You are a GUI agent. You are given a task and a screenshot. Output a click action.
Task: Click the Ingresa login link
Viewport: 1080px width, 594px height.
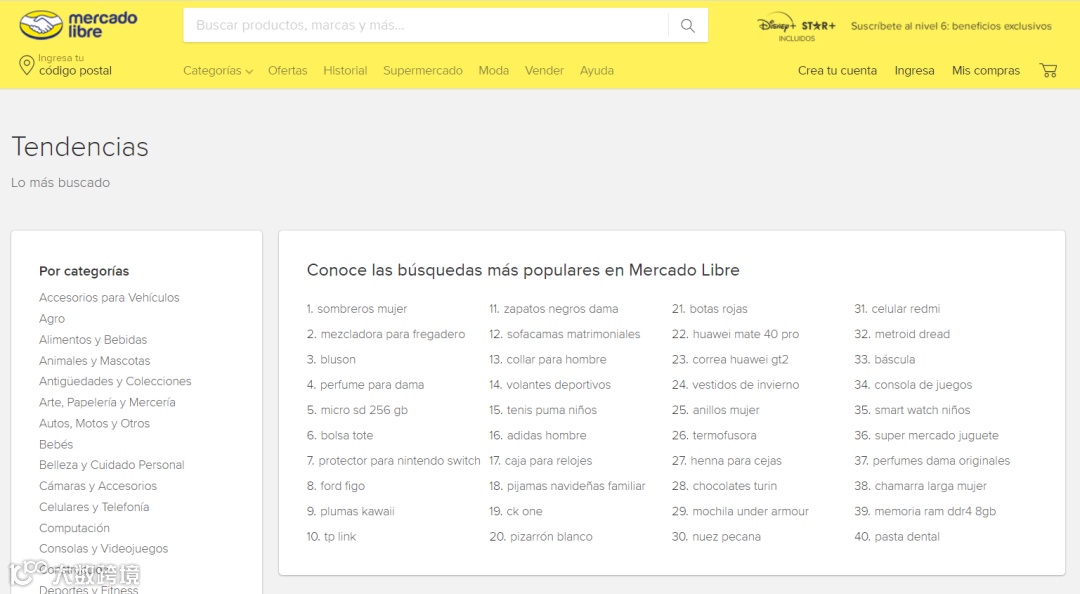pos(914,70)
